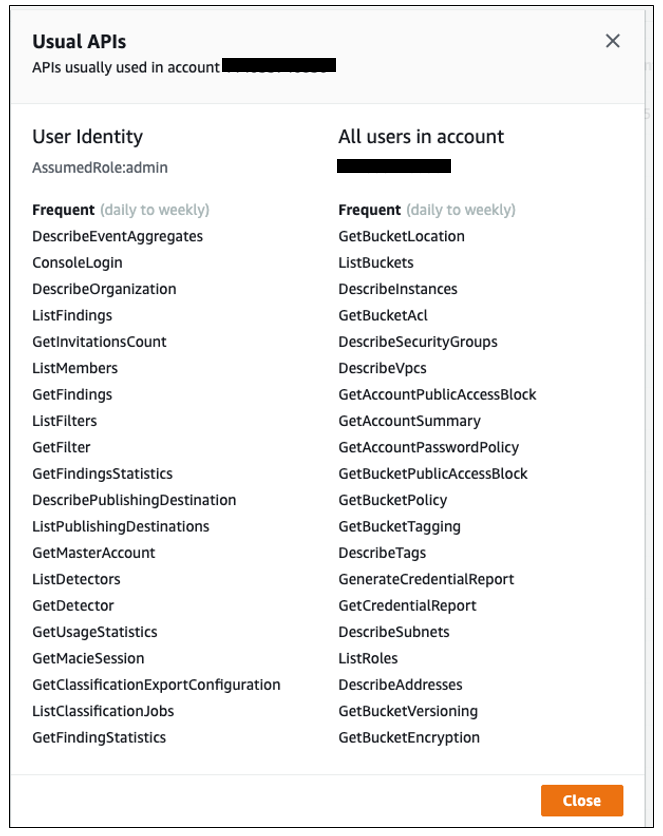The width and height of the screenshot is (663, 836).
Task: Select the redacted account number text
Action: point(394,166)
